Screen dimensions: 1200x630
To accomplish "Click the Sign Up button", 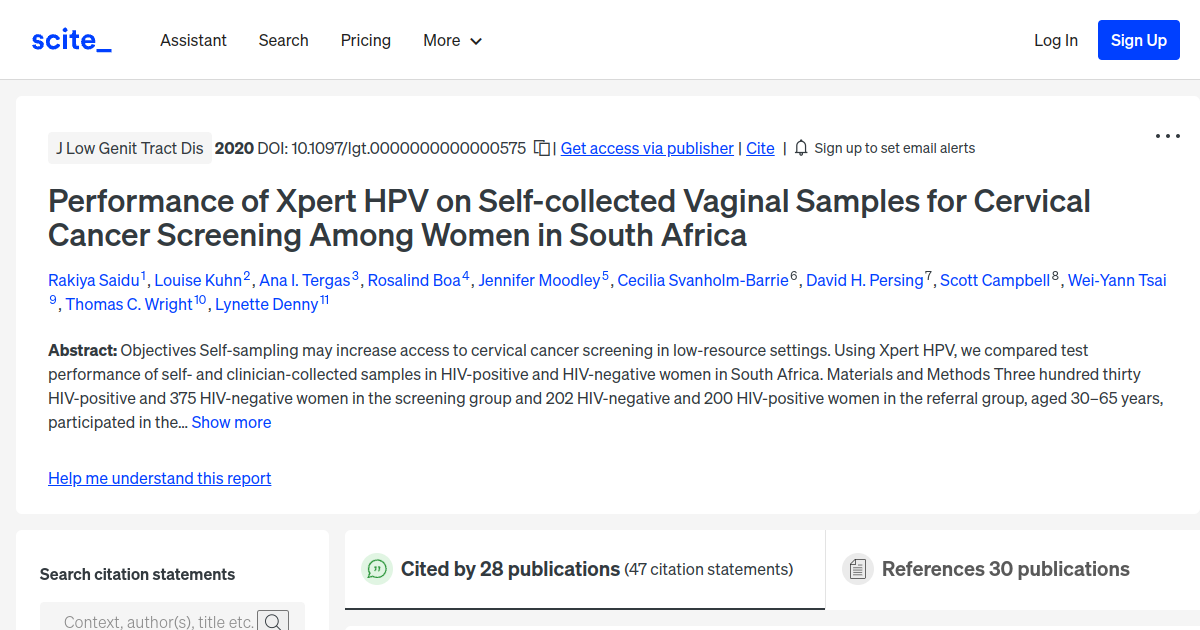I will pyautogui.click(x=1138, y=40).
